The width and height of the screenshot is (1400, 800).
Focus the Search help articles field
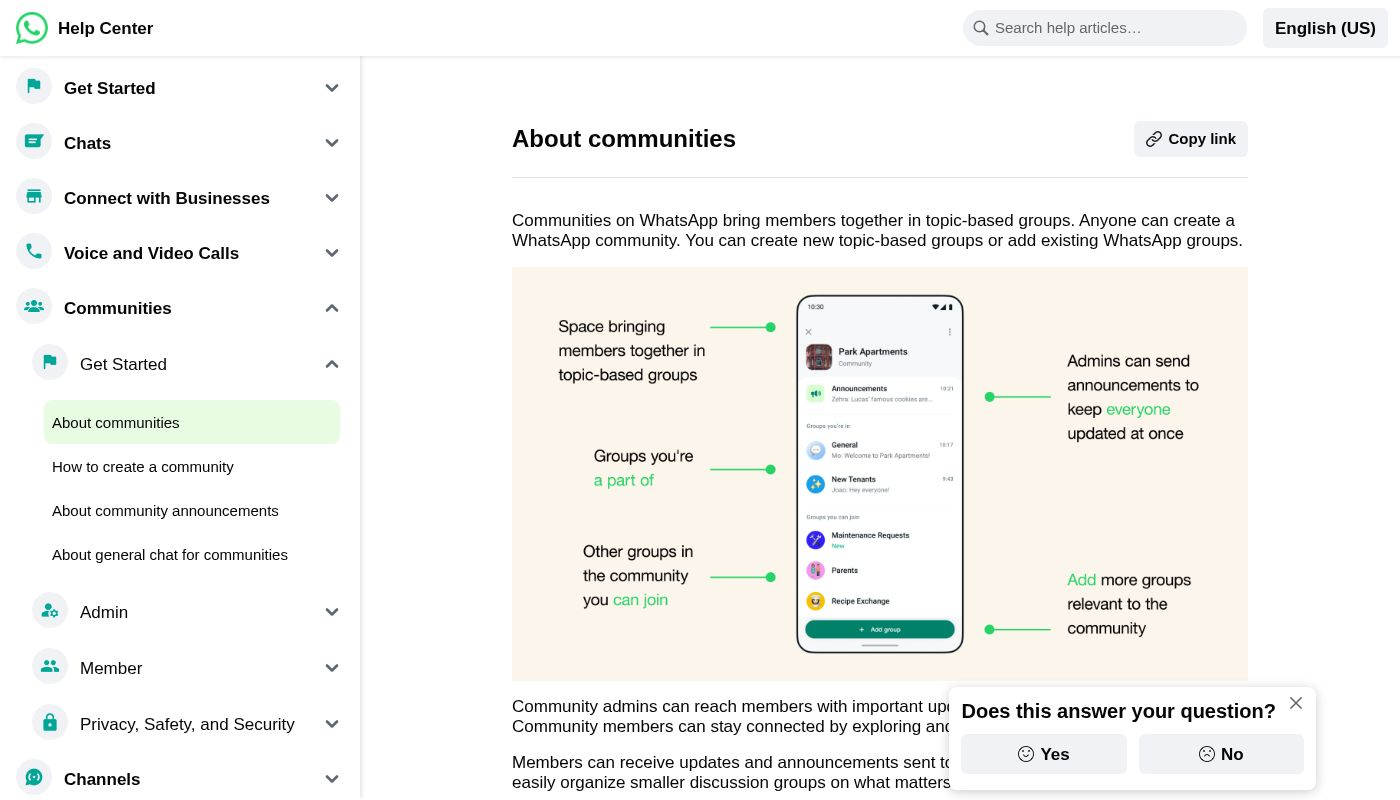click(1110, 28)
